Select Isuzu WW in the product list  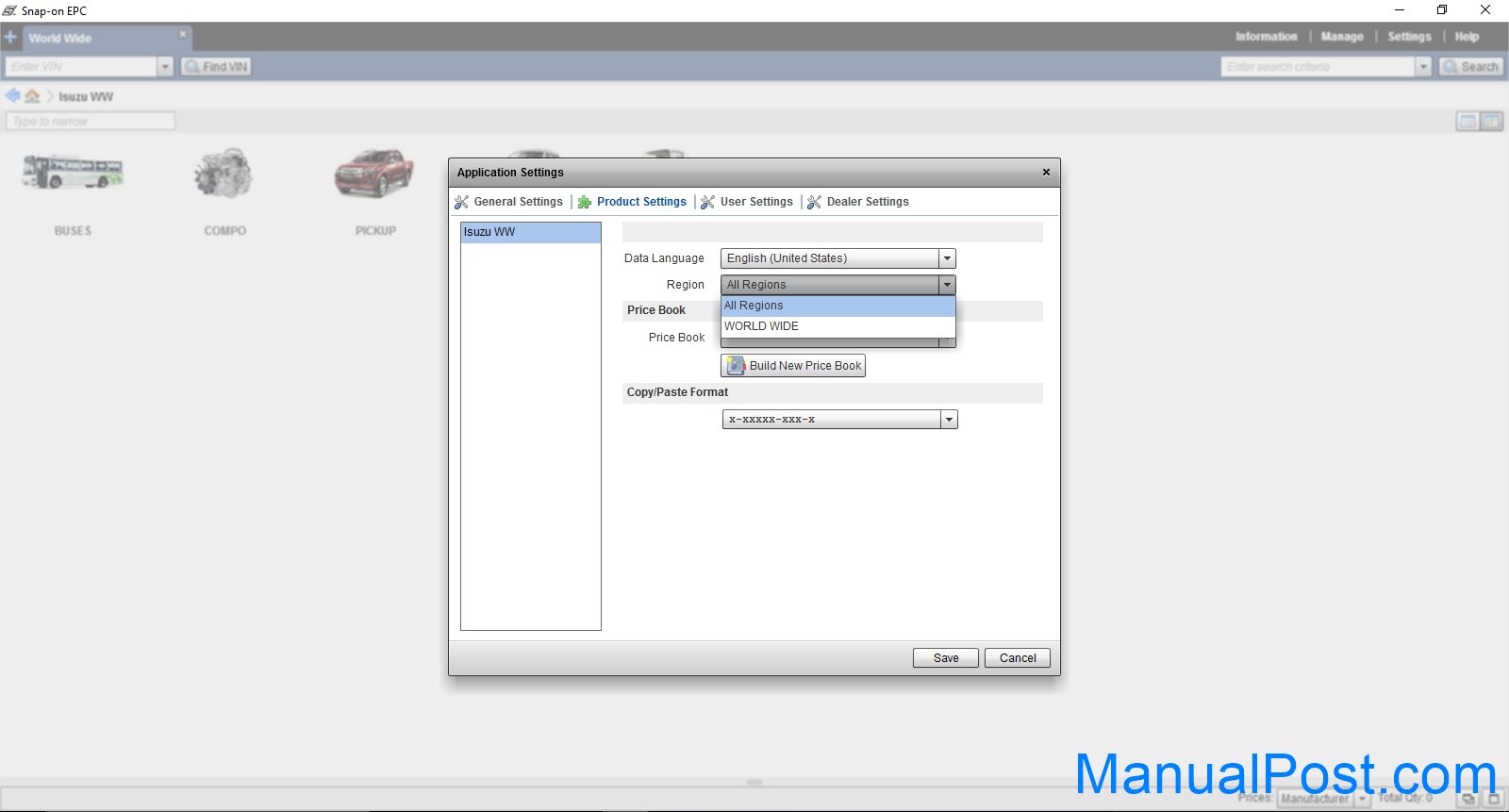[531, 232]
